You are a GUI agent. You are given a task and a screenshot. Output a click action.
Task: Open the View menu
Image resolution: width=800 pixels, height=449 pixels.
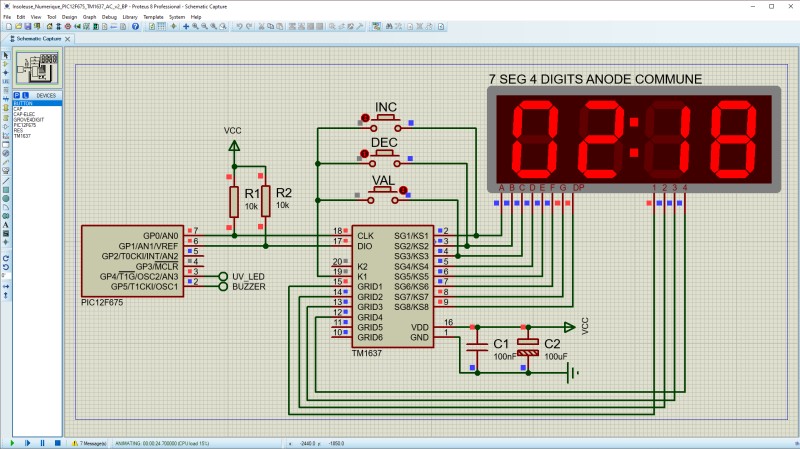tap(36, 17)
